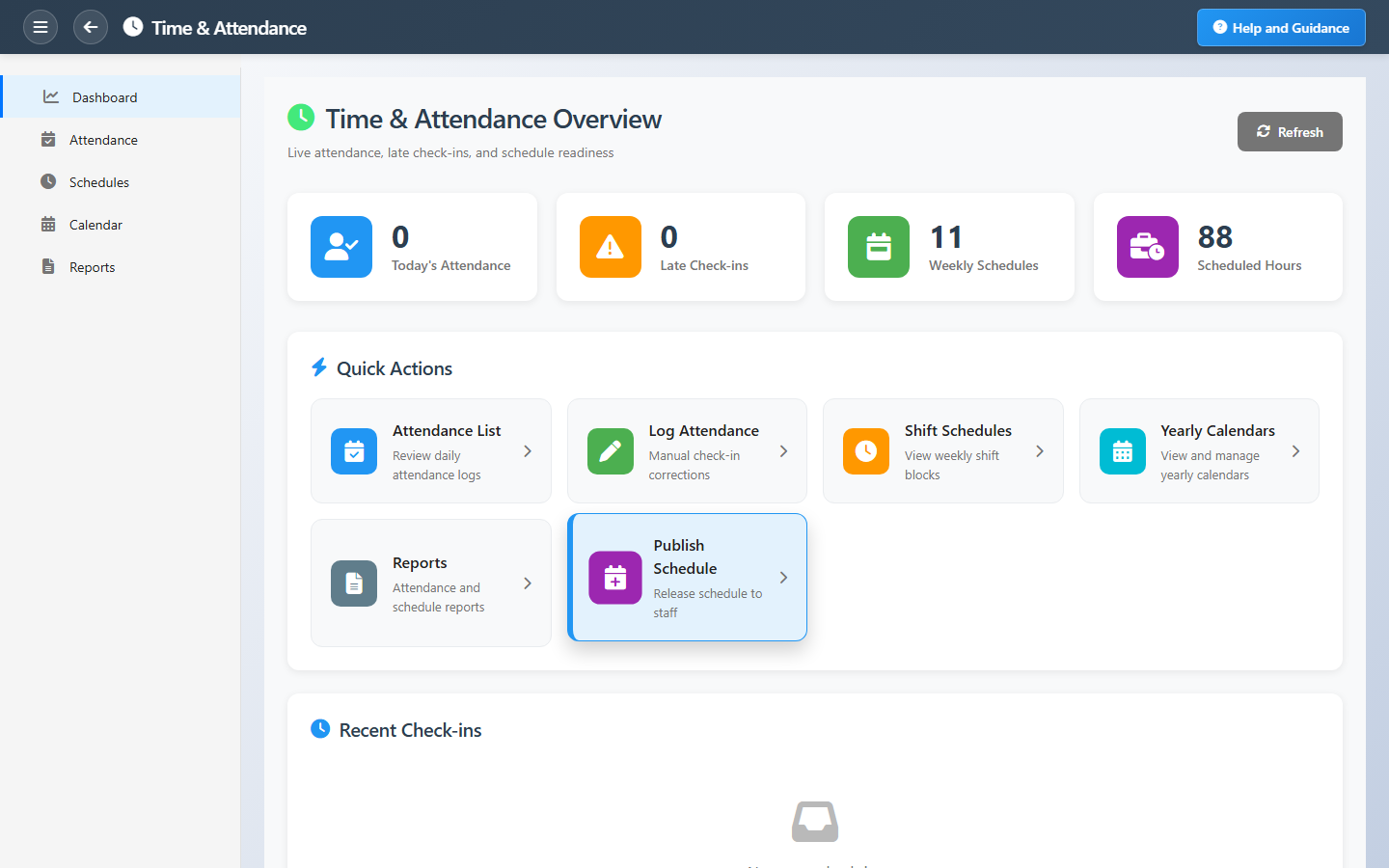Click the green Log Attendance pencil icon
The width and height of the screenshot is (1389, 868).
tap(611, 451)
